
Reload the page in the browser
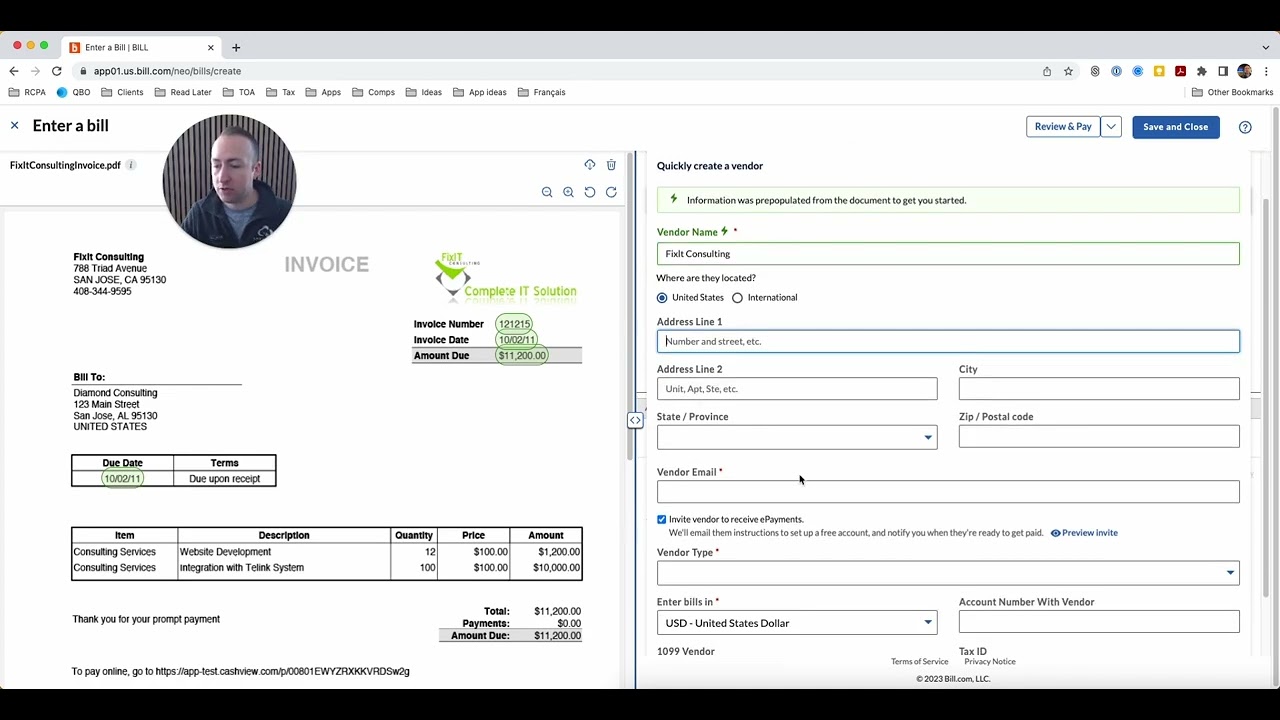pos(57,71)
